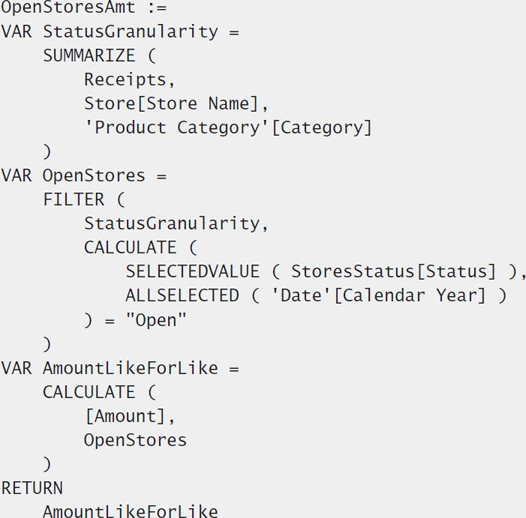Click the SUMMARIZE function keyword
The width and height of the screenshot is (526, 518).
89,56
